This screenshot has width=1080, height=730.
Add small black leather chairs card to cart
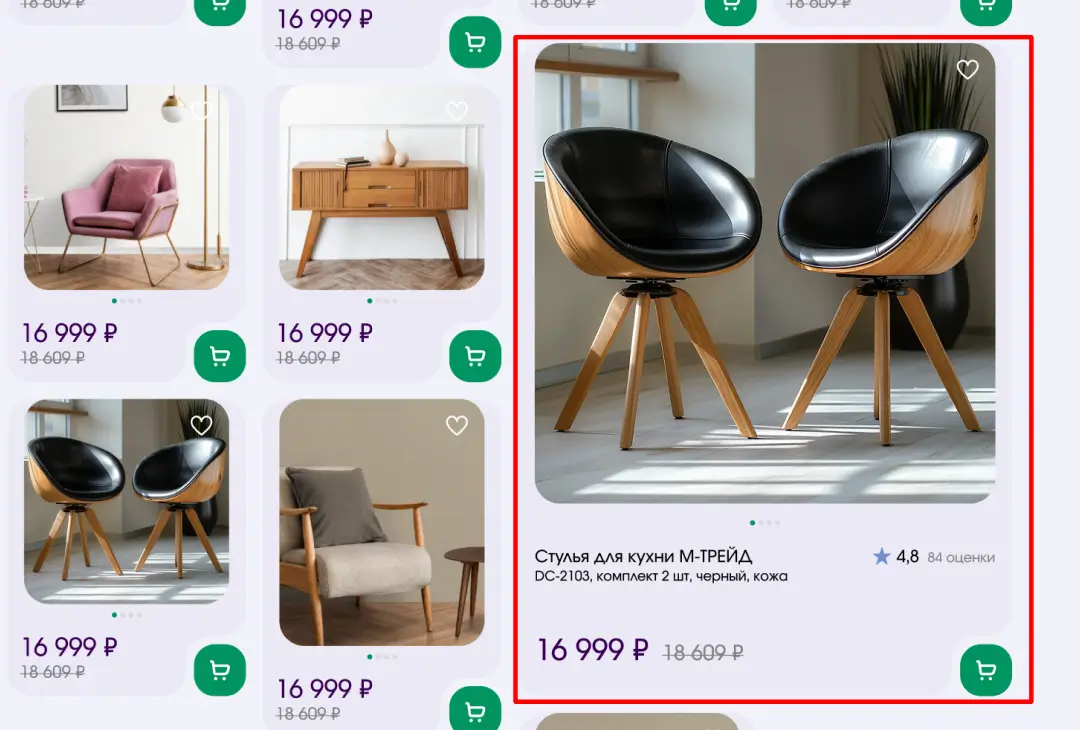coord(220,670)
